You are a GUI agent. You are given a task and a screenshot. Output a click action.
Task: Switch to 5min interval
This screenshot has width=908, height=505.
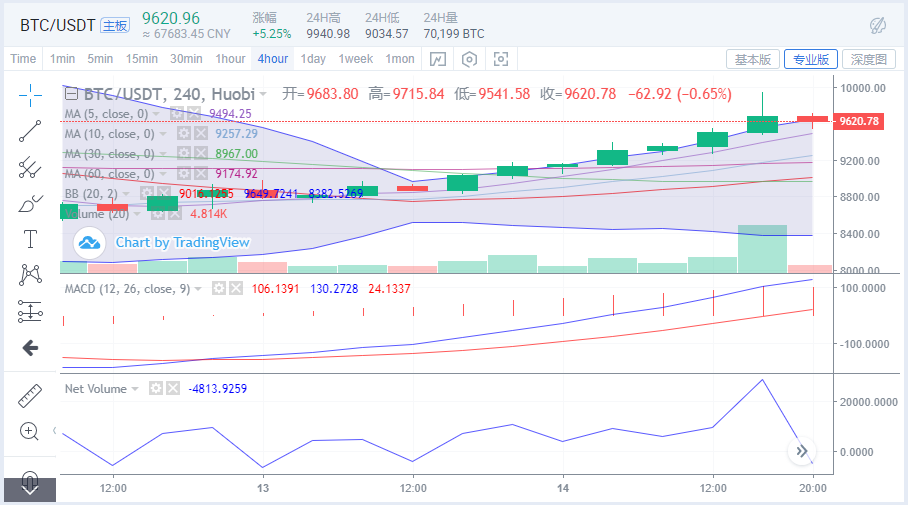click(x=100, y=59)
